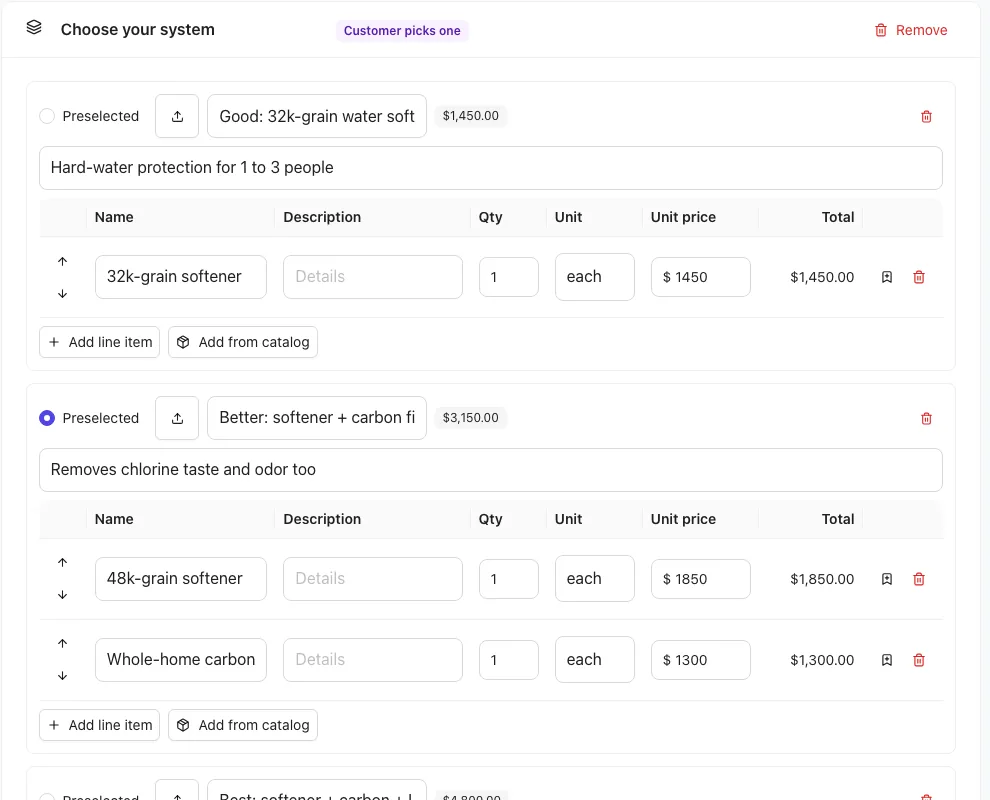Delete the Better softener + carbon option
Screen dimensions: 990x800
pos(926,418)
